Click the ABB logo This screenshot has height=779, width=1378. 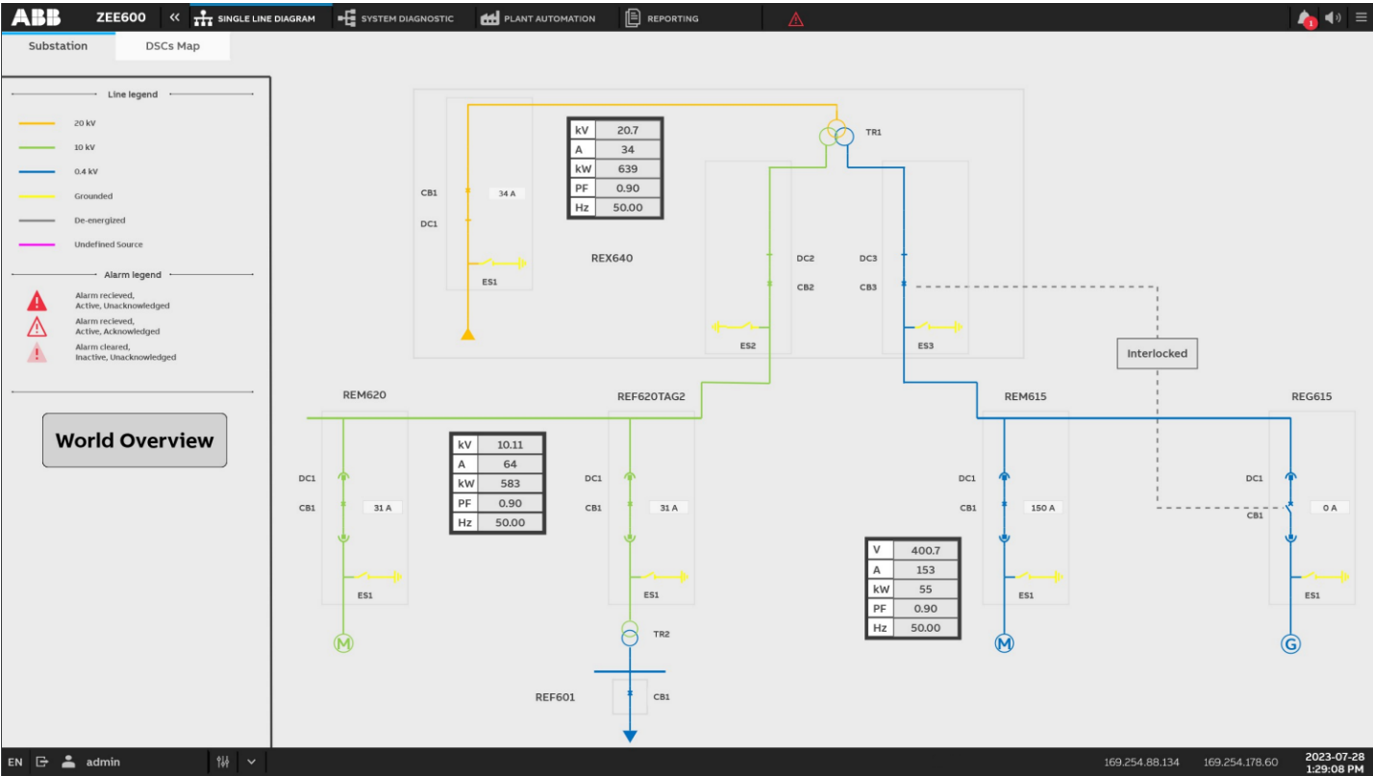(36, 17)
